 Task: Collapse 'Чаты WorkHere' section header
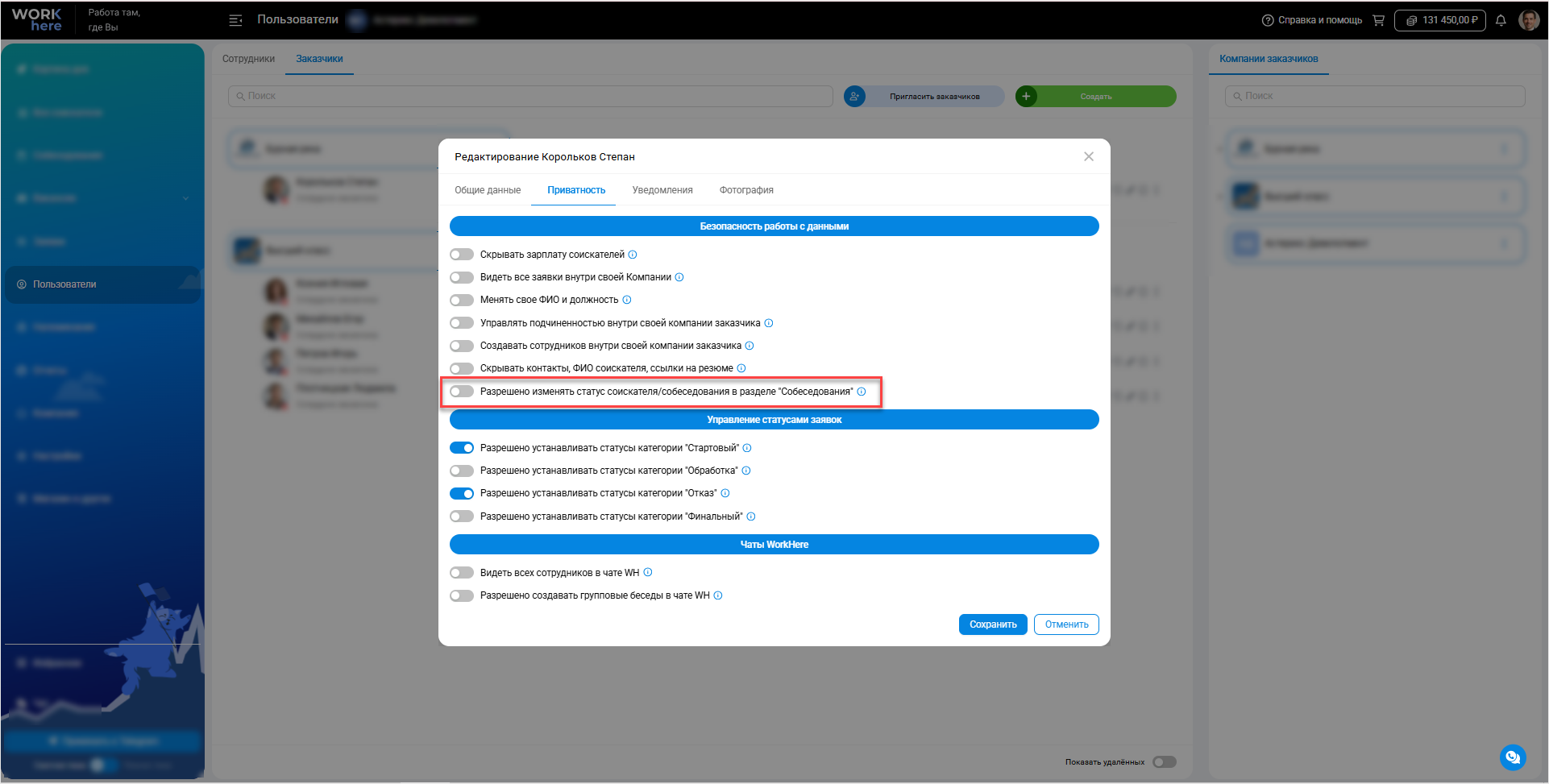[774, 545]
